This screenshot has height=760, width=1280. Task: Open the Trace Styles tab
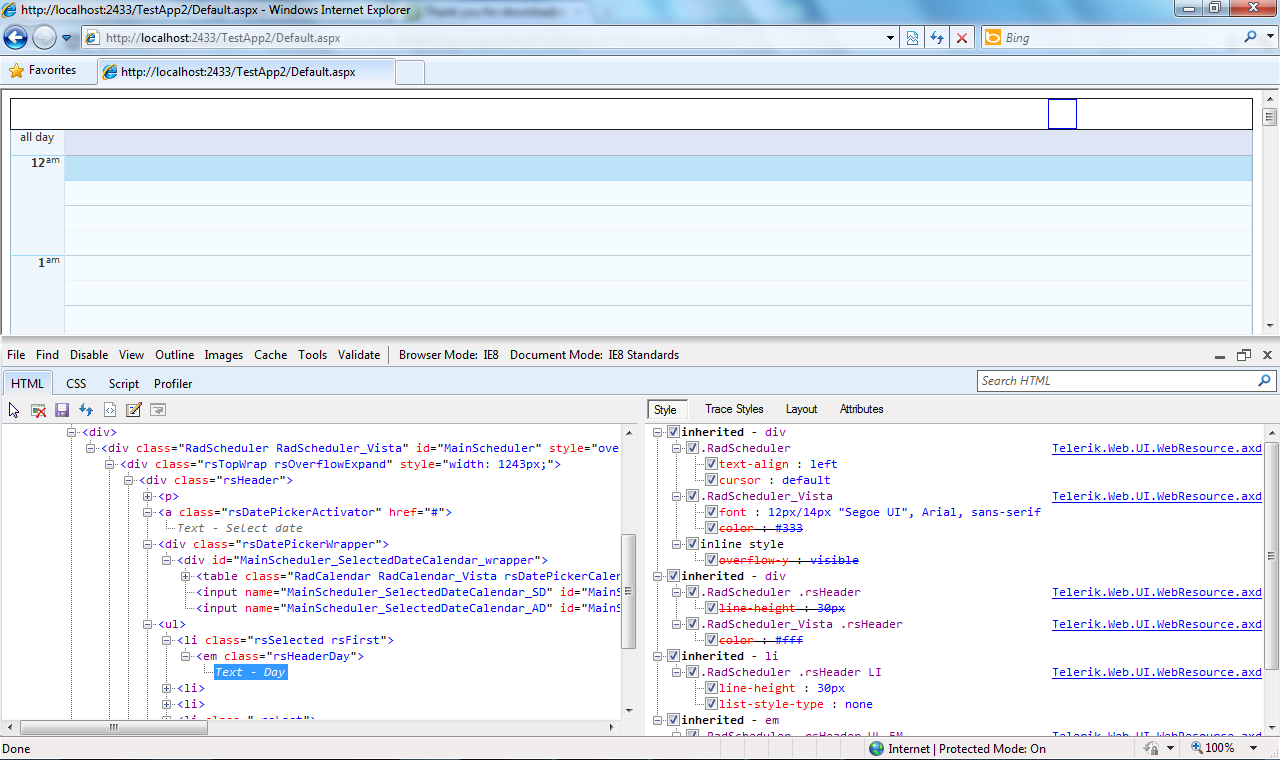pyautogui.click(x=734, y=409)
